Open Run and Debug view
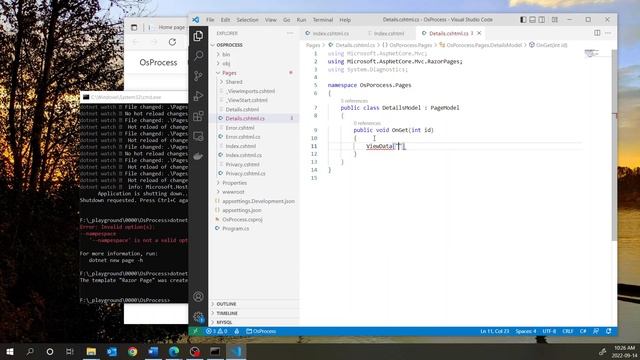 coord(198,96)
